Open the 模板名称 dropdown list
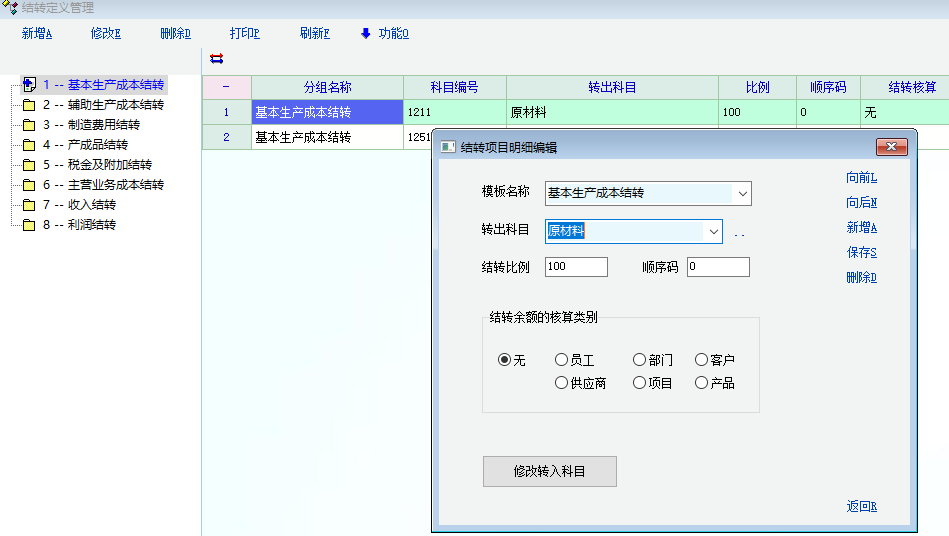Viewport: 949px width, 536px height. 741,193
